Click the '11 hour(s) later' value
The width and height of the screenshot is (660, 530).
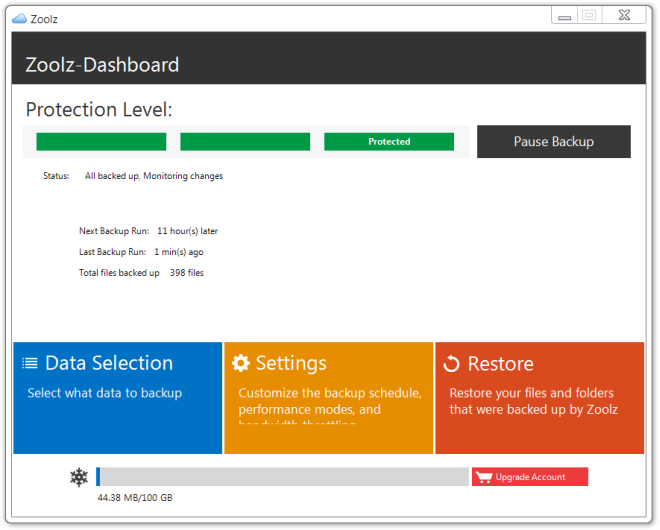tap(187, 231)
